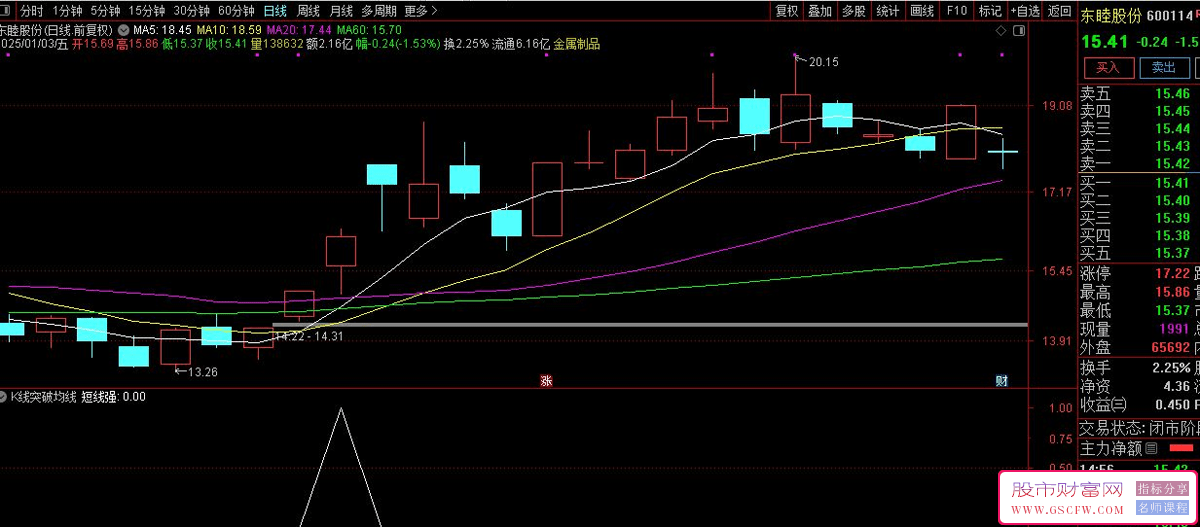The height and width of the screenshot is (527, 1200).
Task: Select the 买二 price 15.40
Action: click(x=1173, y=200)
